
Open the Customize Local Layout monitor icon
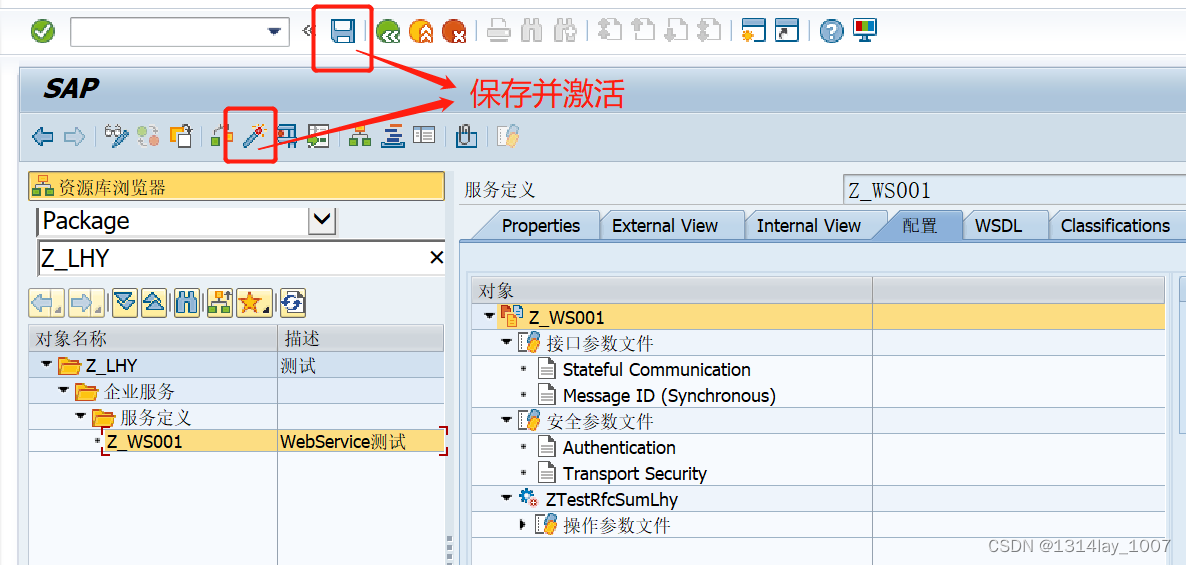pyautogui.click(x=865, y=30)
